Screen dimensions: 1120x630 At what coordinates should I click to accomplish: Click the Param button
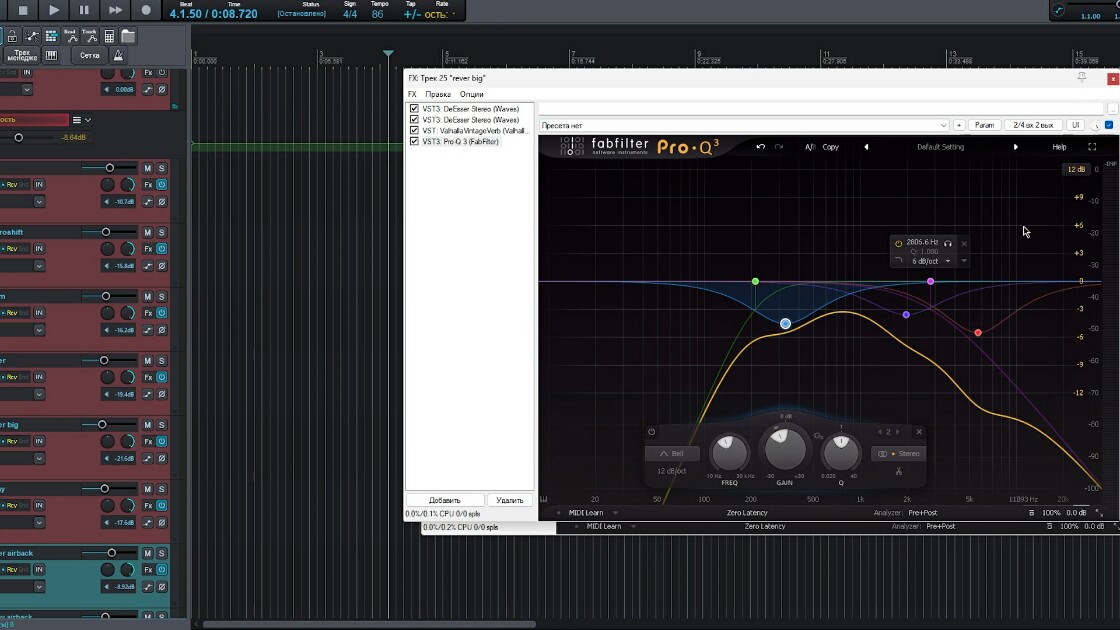(x=984, y=126)
